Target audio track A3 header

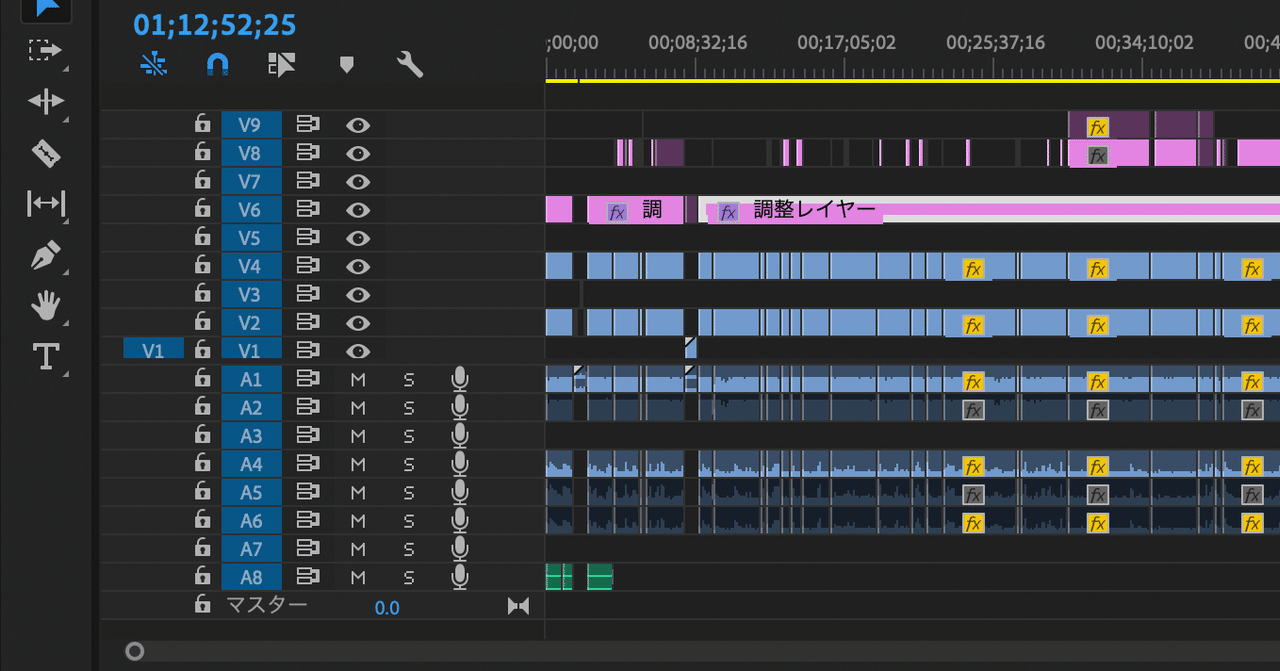[251, 435]
